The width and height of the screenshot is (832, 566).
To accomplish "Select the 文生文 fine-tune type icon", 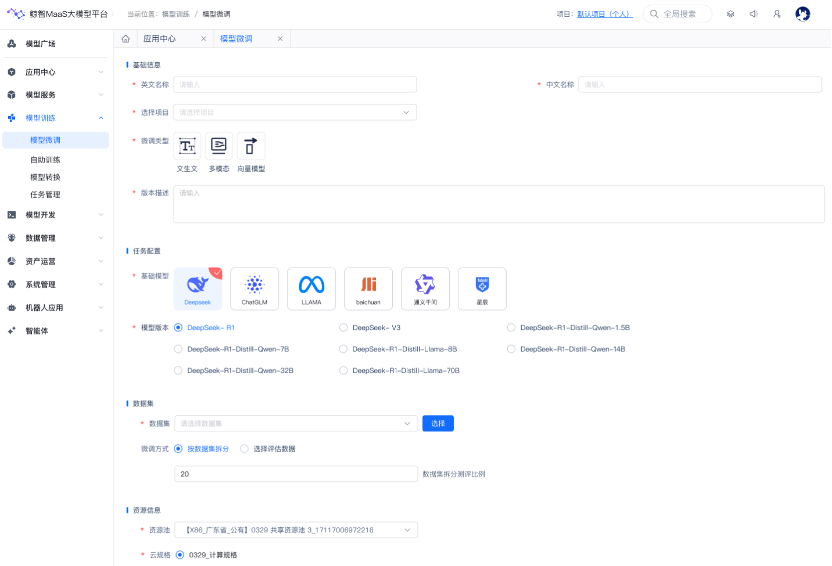I will pyautogui.click(x=187, y=146).
